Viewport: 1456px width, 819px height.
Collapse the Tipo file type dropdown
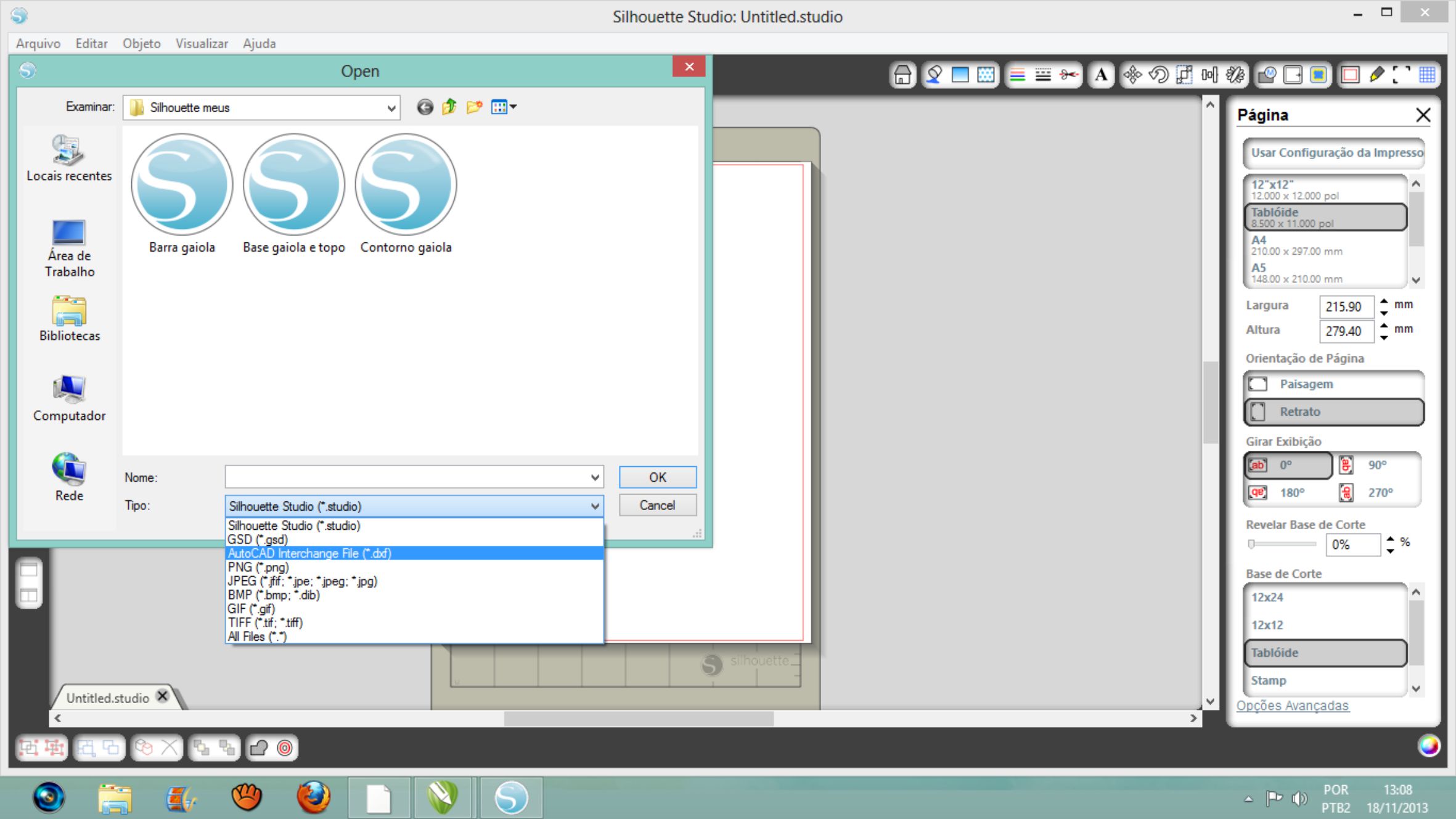click(594, 506)
